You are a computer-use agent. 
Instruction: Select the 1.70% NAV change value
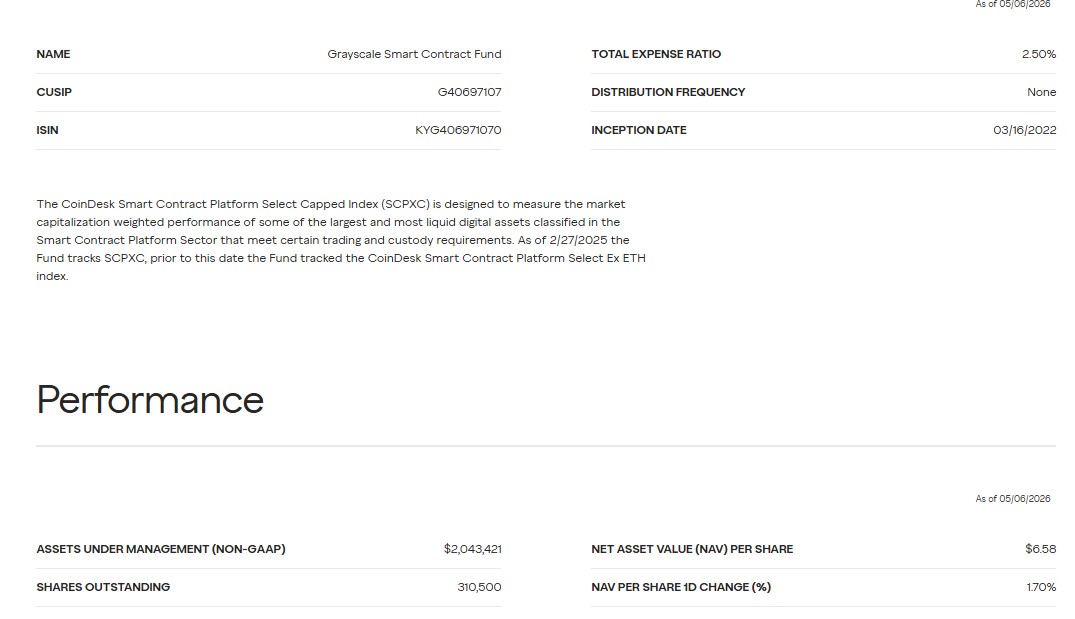(x=1041, y=587)
